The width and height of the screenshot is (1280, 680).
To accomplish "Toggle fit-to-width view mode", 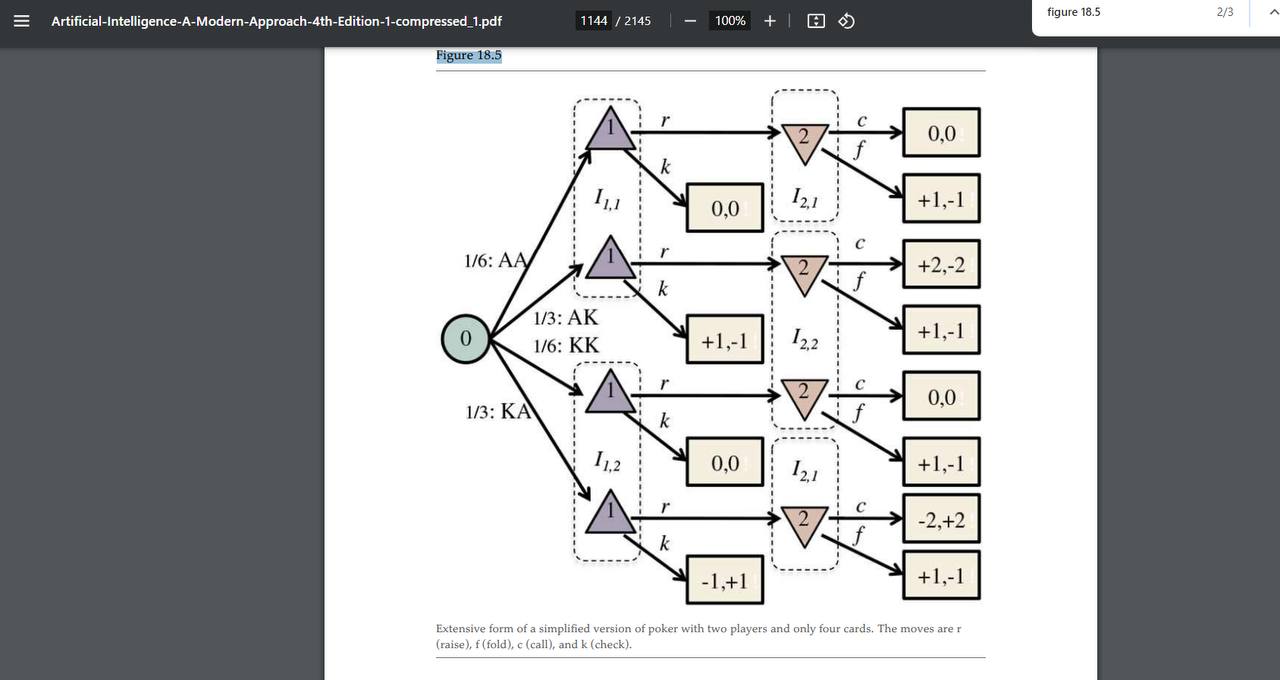I will pyautogui.click(x=816, y=20).
